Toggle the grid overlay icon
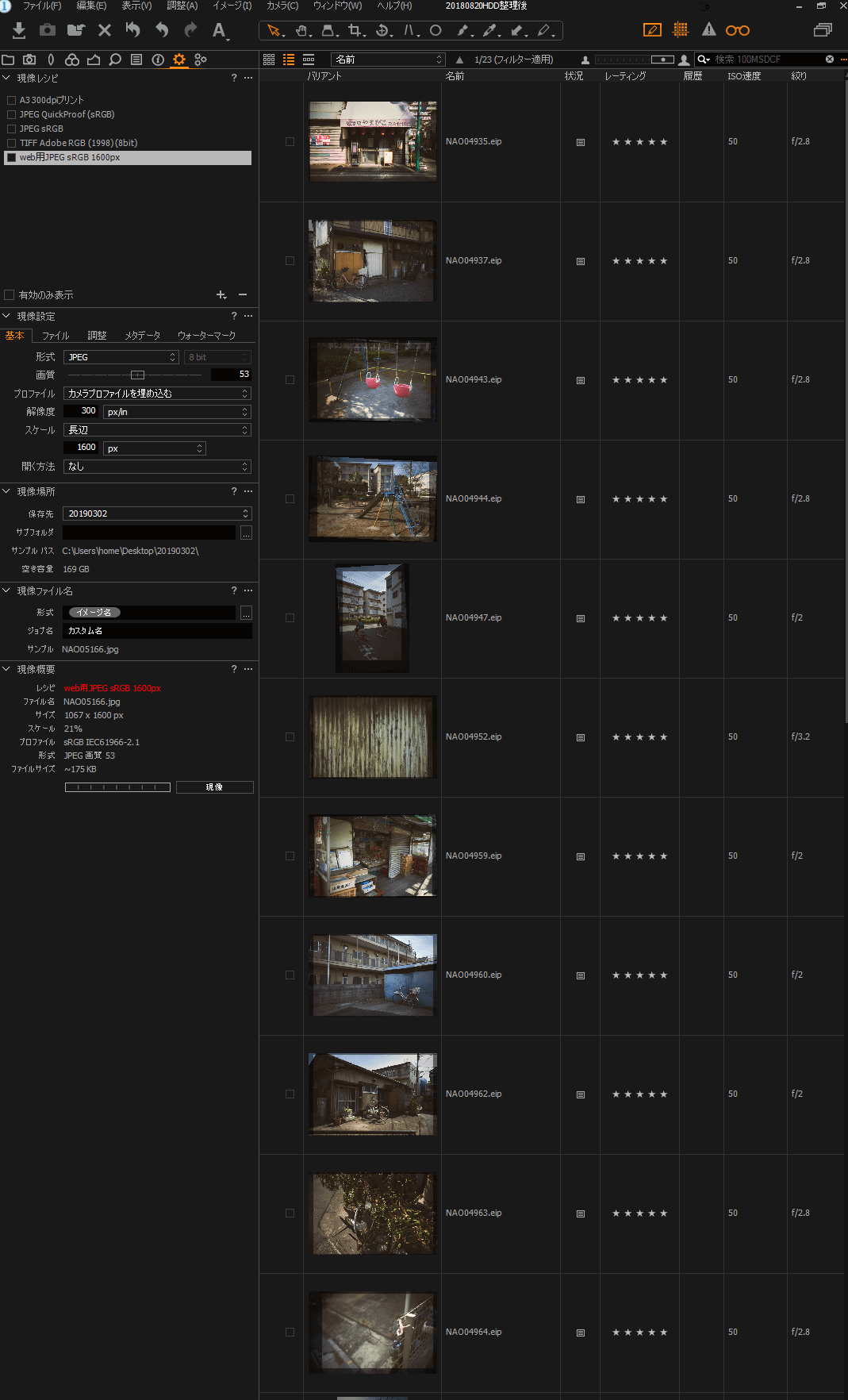Image resolution: width=848 pixels, height=1400 pixels. point(680,30)
